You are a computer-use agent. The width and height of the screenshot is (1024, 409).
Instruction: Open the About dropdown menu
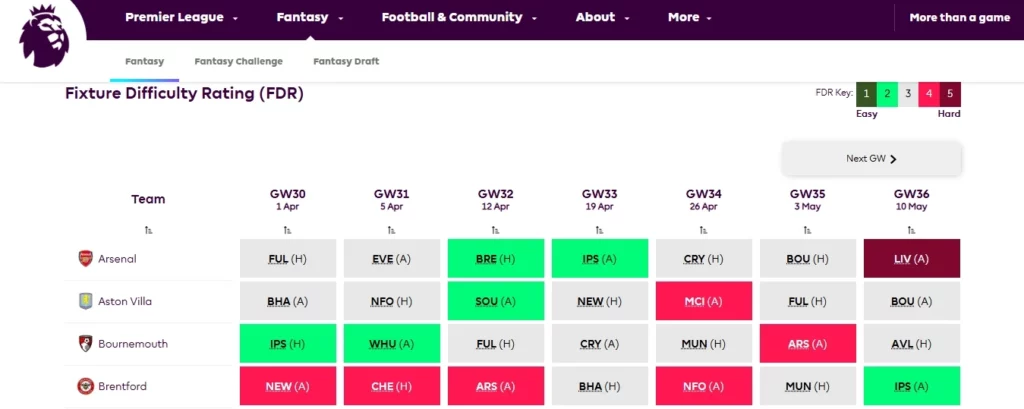602,18
